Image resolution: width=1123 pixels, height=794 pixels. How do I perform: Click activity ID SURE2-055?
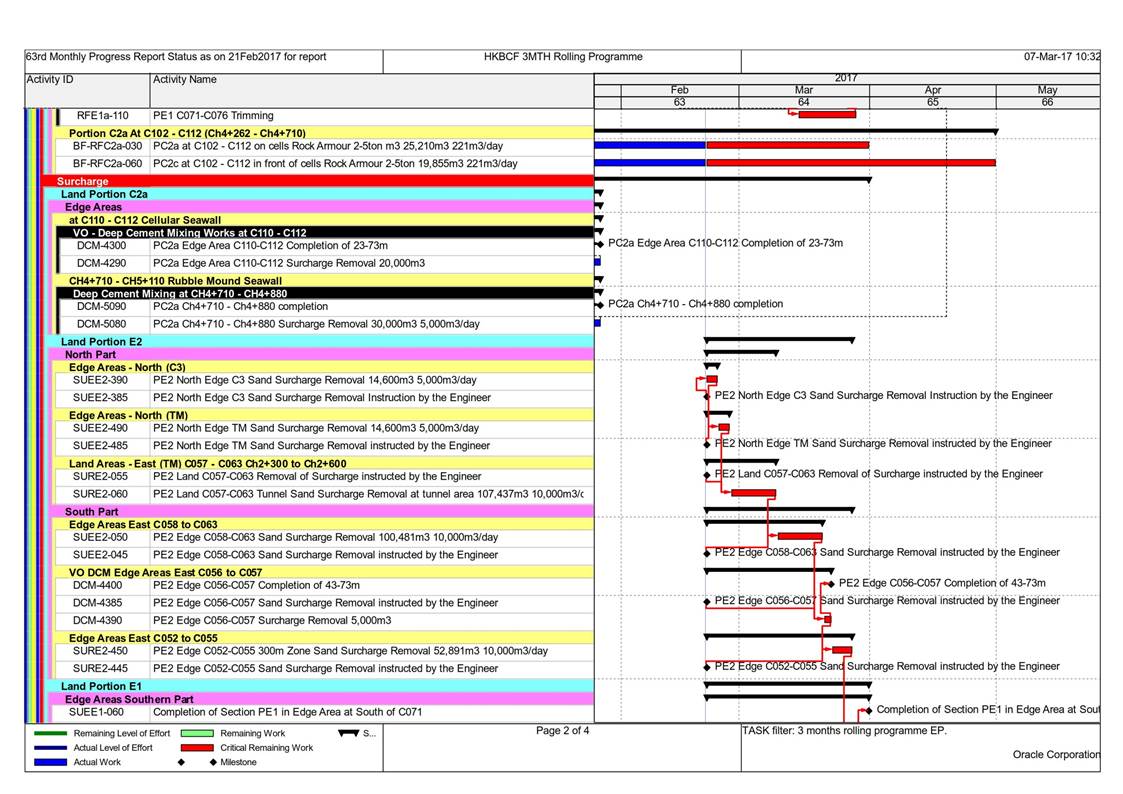(100, 476)
